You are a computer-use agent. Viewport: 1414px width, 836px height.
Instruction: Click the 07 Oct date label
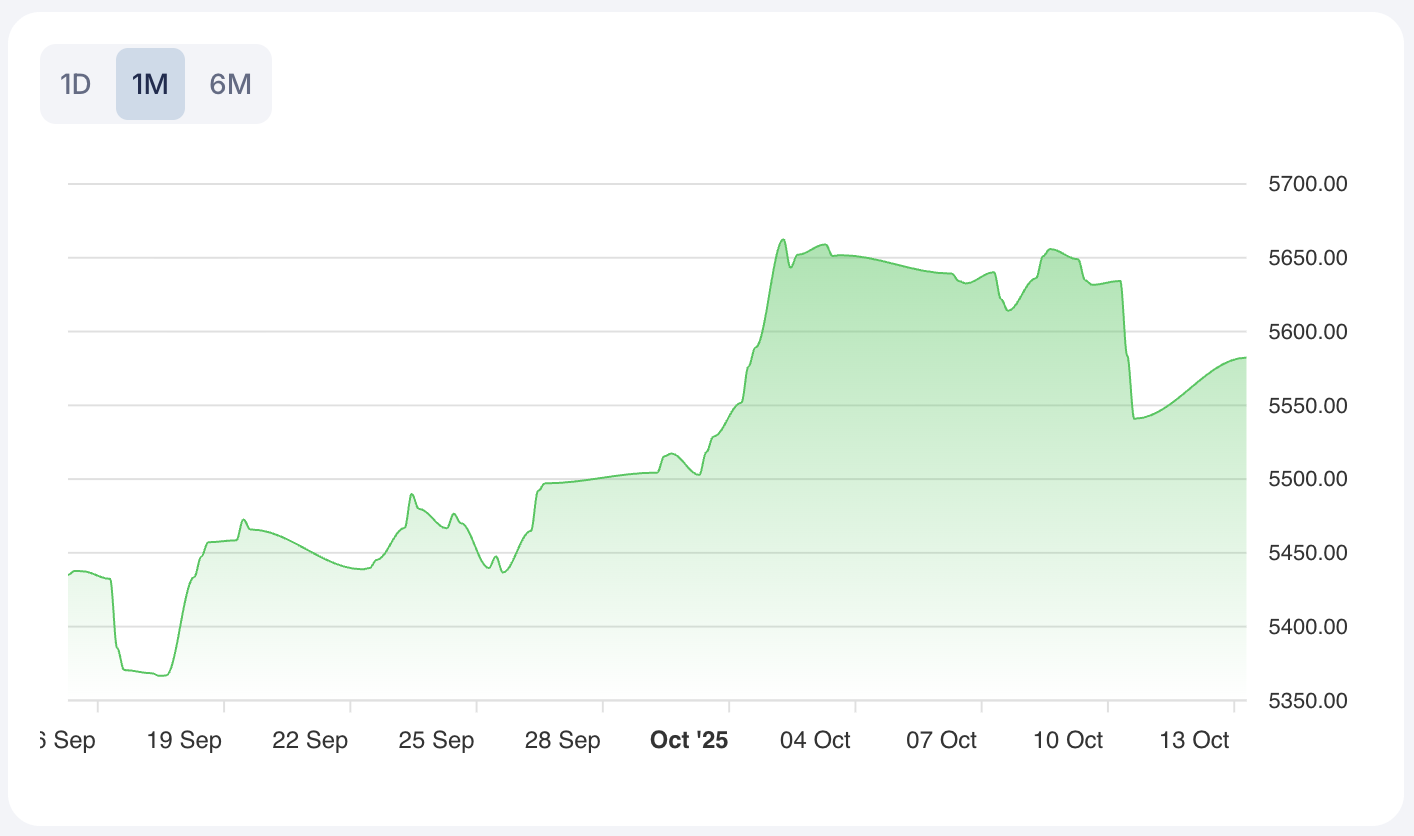tap(941, 741)
